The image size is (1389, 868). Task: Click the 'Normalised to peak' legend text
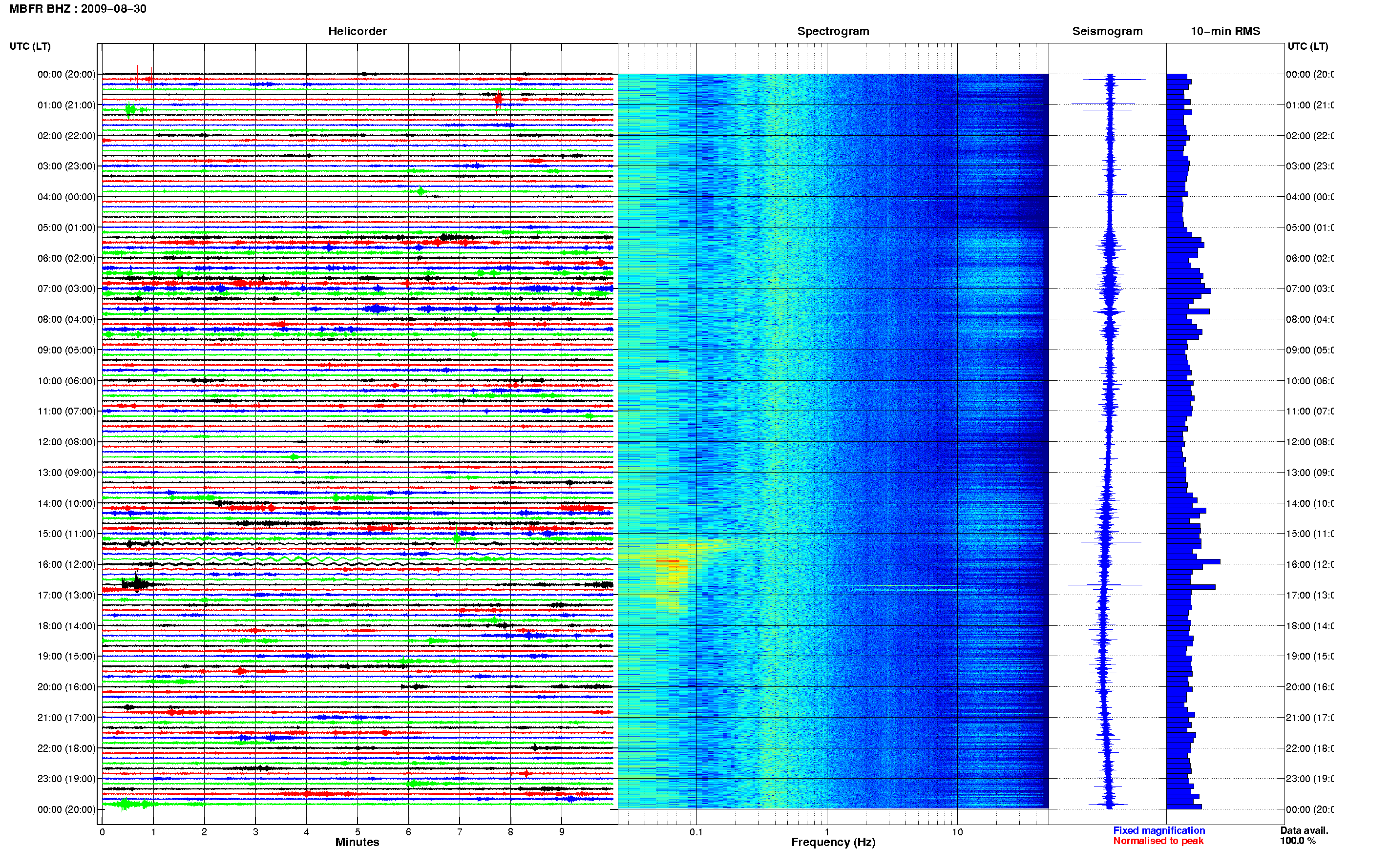coord(1158,841)
